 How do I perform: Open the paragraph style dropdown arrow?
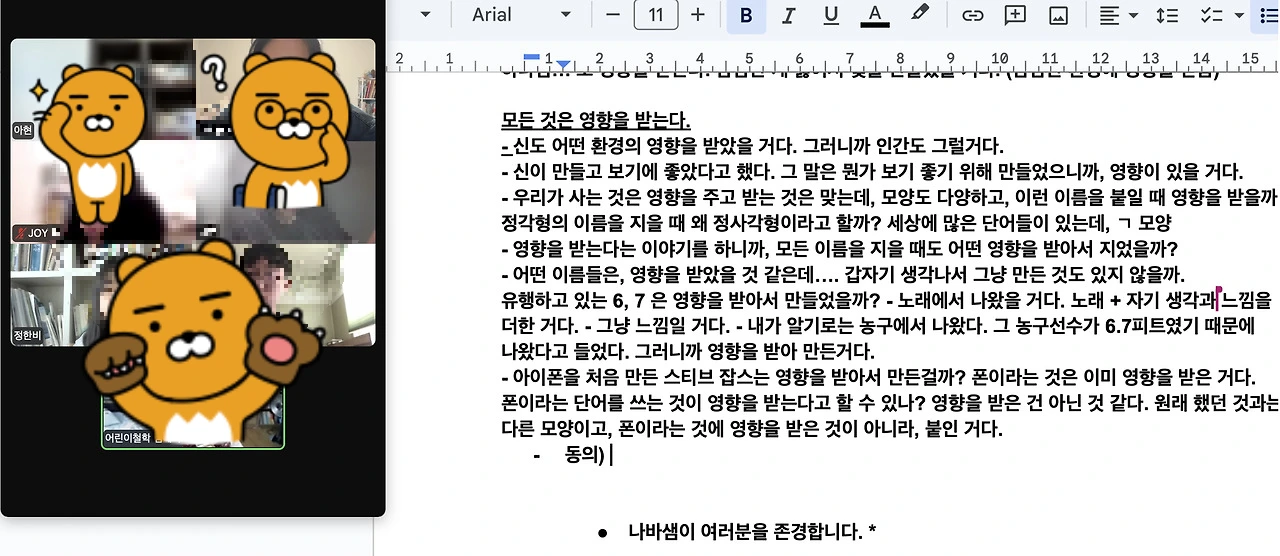point(425,15)
